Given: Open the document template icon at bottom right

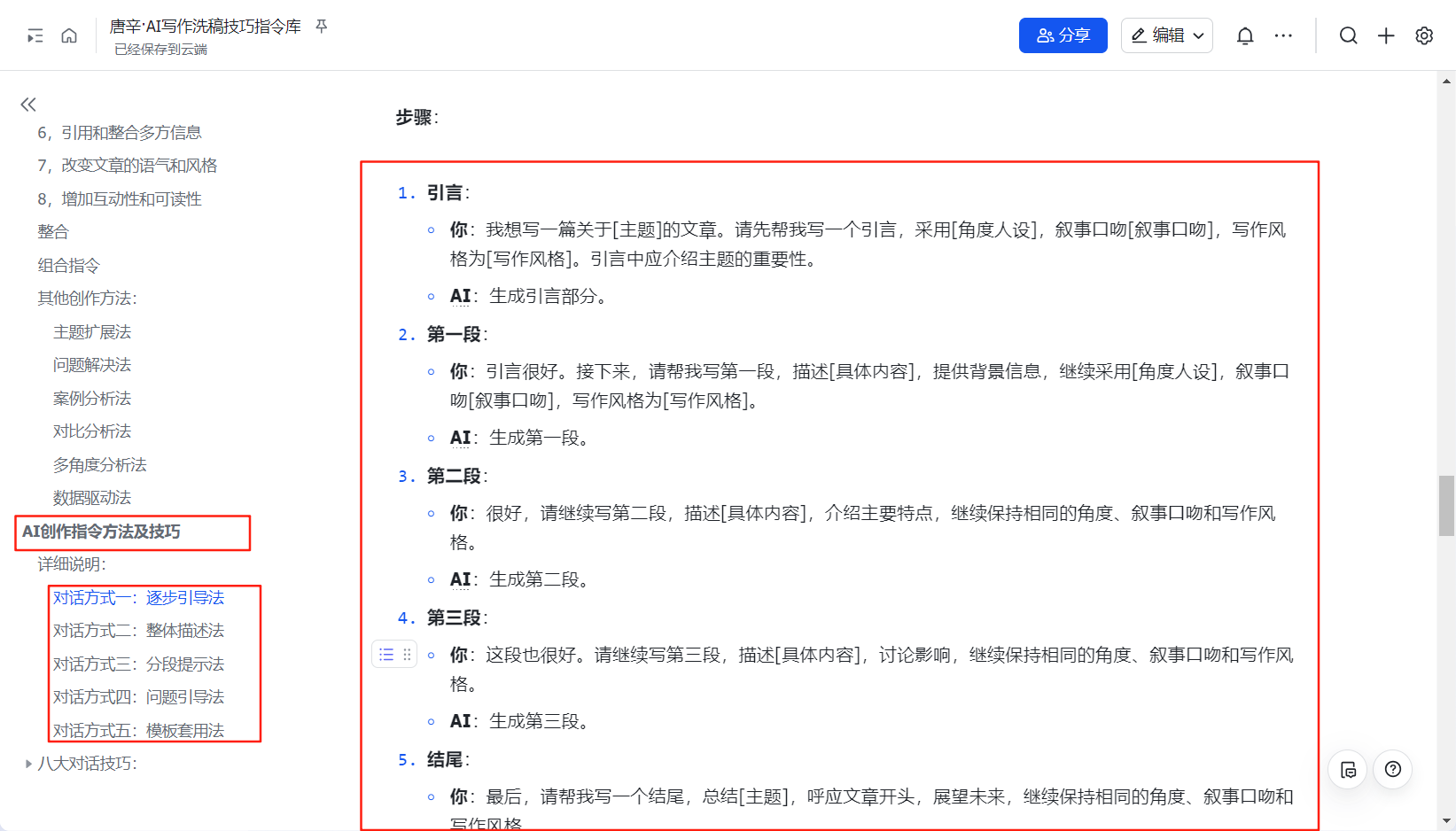Looking at the screenshot, I should [1348, 769].
